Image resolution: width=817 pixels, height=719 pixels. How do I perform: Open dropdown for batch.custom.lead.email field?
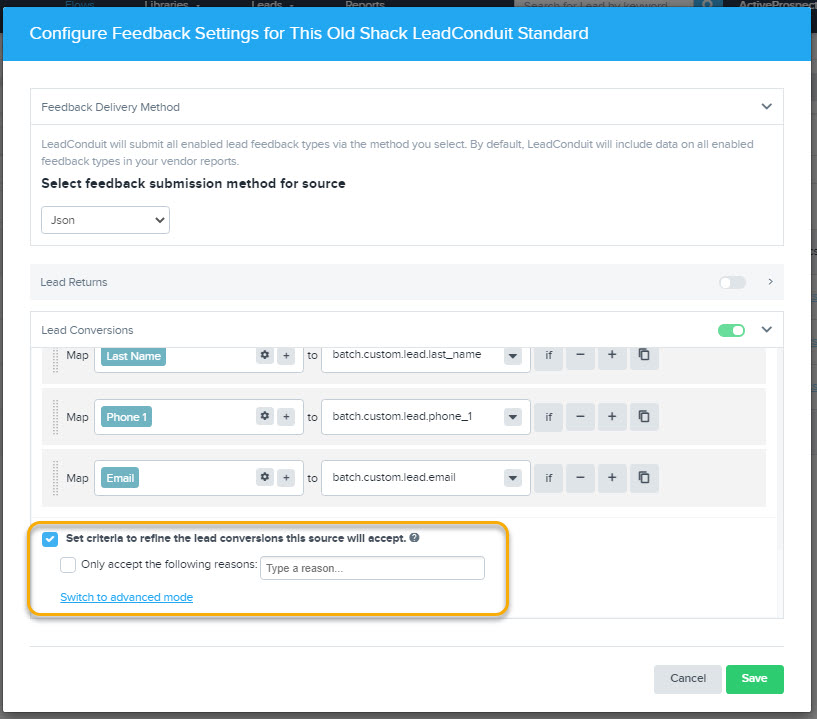pyautogui.click(x=513, y=478)
